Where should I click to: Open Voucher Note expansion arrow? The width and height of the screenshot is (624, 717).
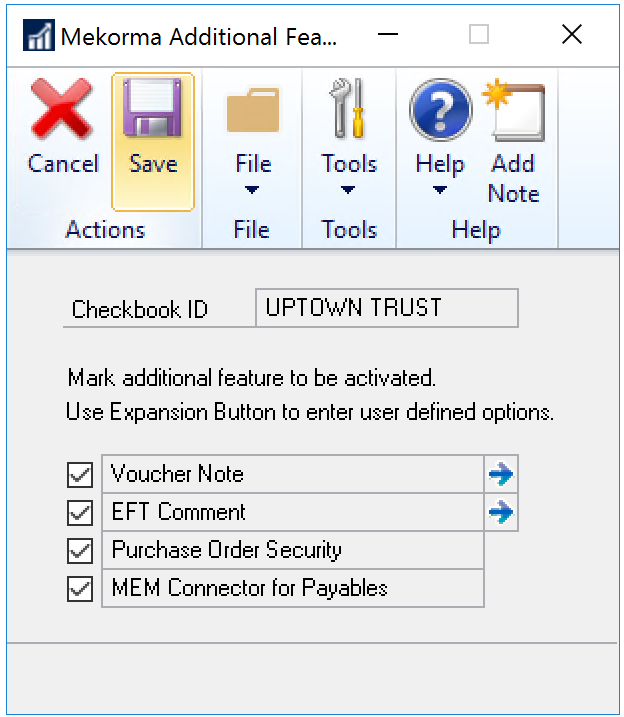pos(501,474)
